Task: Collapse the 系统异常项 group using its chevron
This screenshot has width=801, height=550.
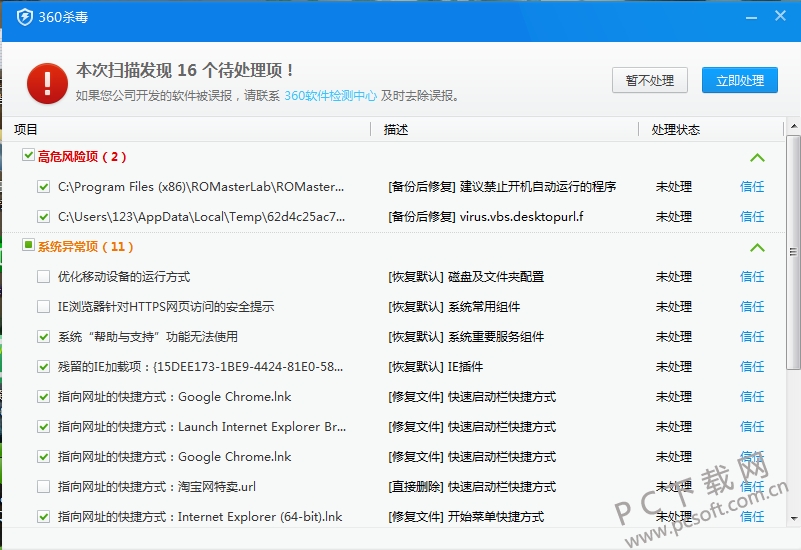Action: [x=757, y=247]
